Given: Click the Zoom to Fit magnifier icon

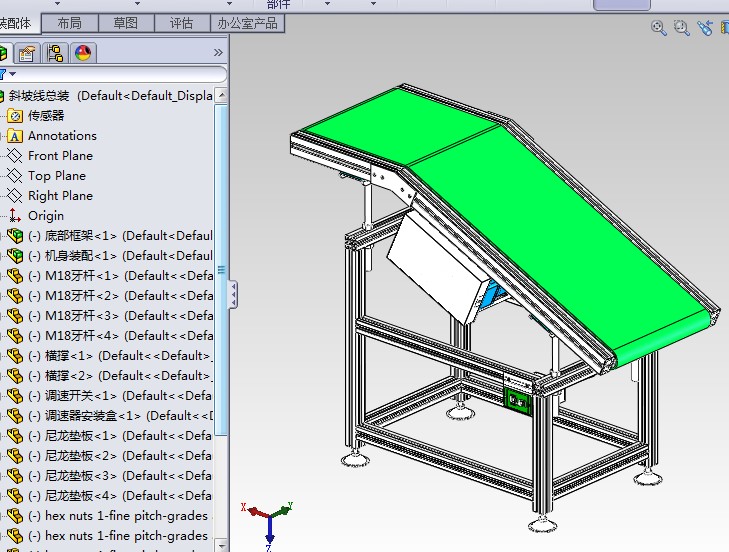Looking at the screenshot, I should click(658, 28).
